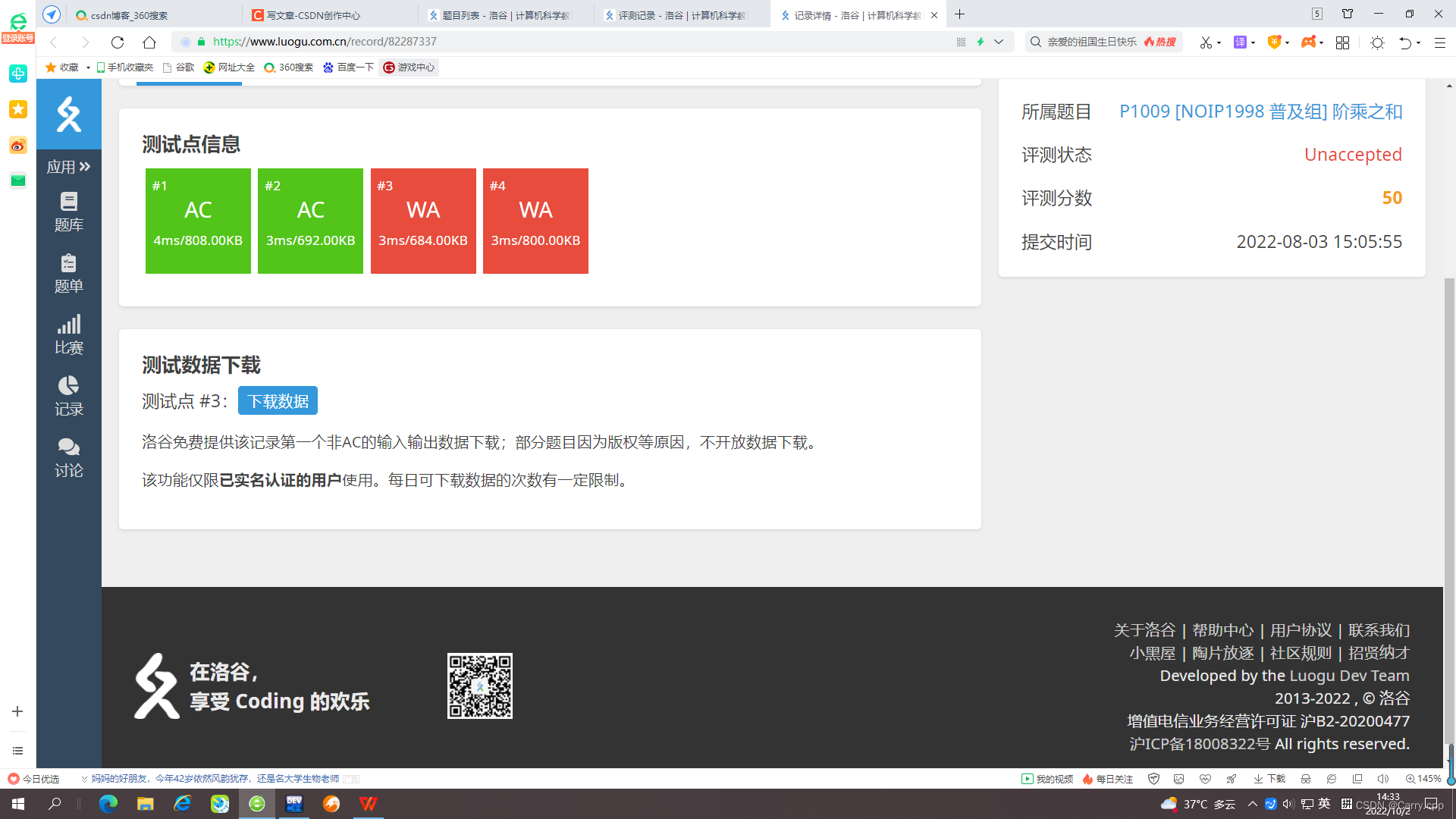Open the browser hamburger menu

1439,42
